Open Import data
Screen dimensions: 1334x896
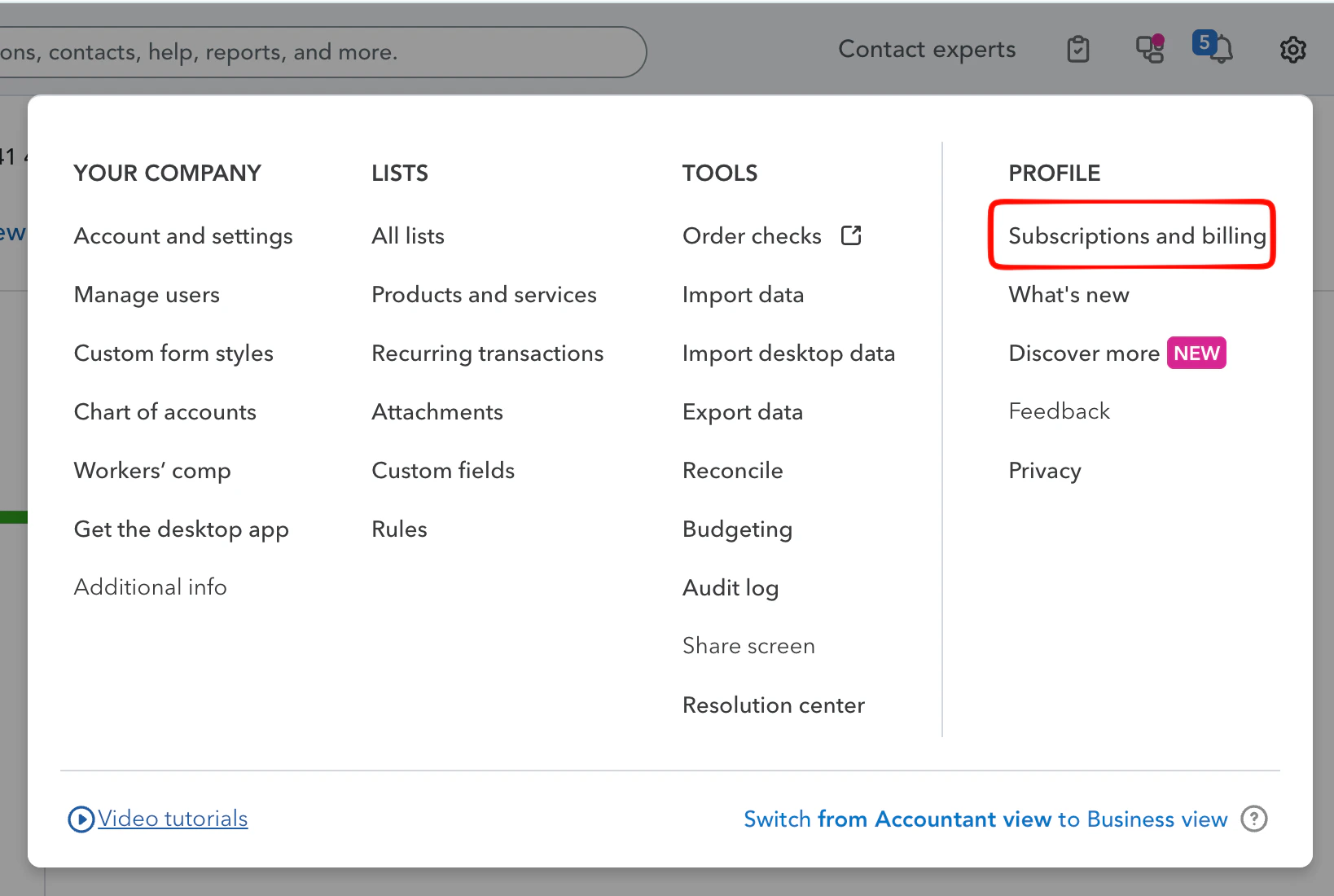tap(744, 295)
